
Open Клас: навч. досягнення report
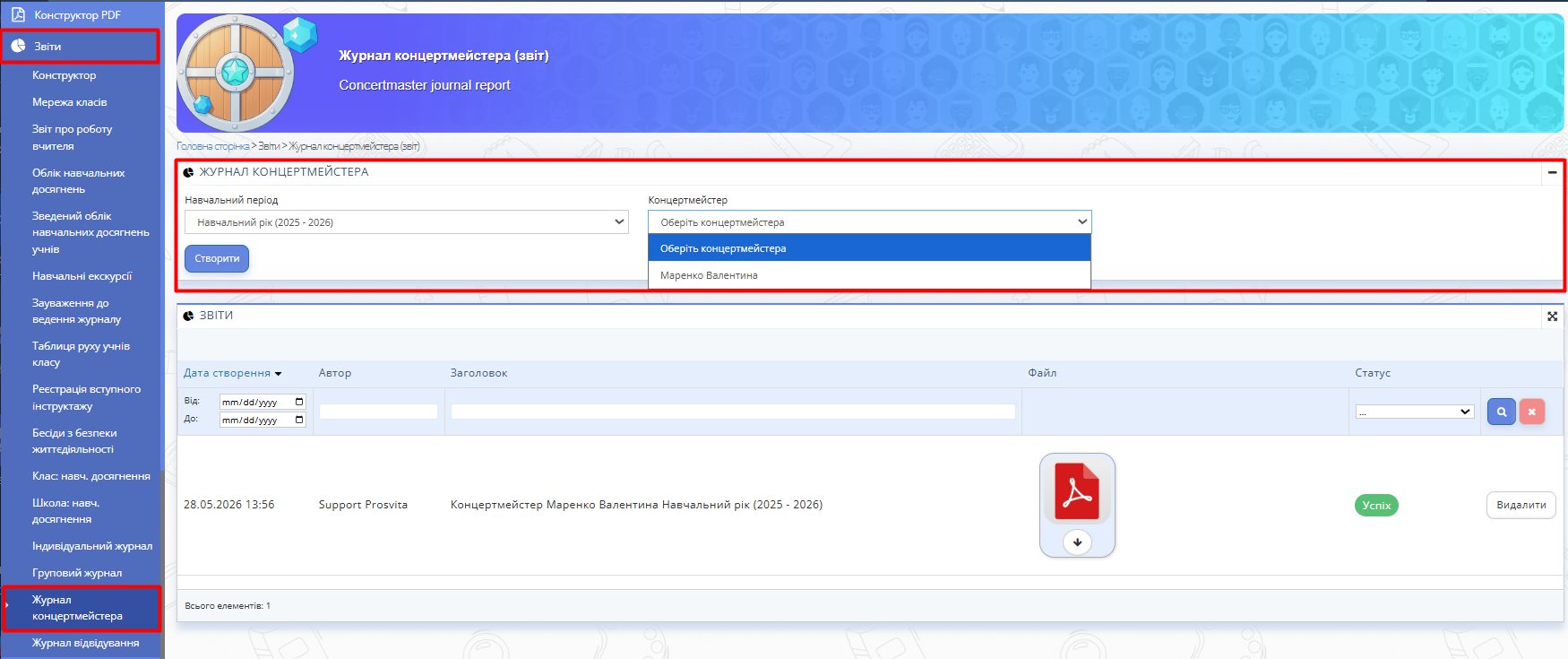coord(91,476)
